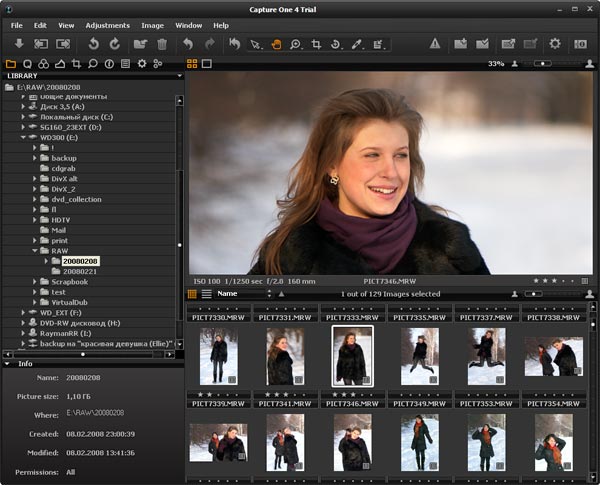Collapse the WD300 (E:) drive tree
The image size is (600, 485).
(x=22, y=138)
